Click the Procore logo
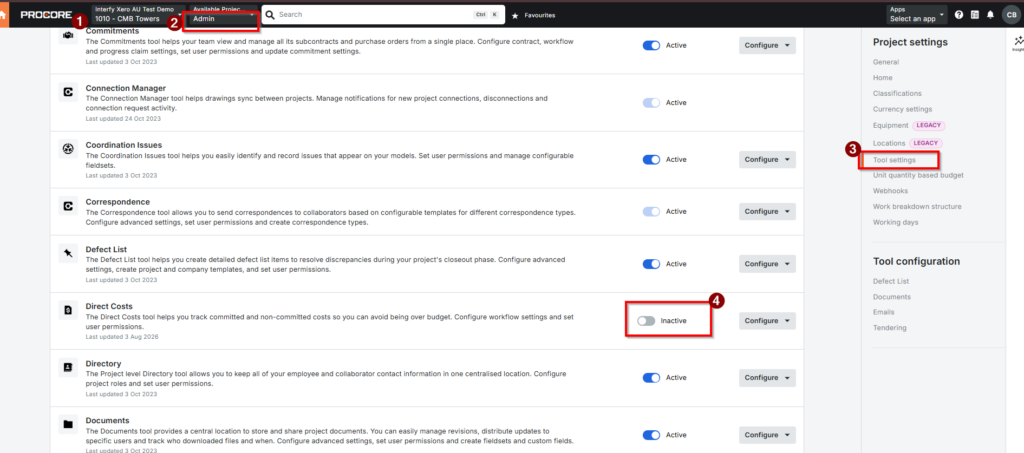Screen dimensions: 1024x453 (x=46, y=14)
